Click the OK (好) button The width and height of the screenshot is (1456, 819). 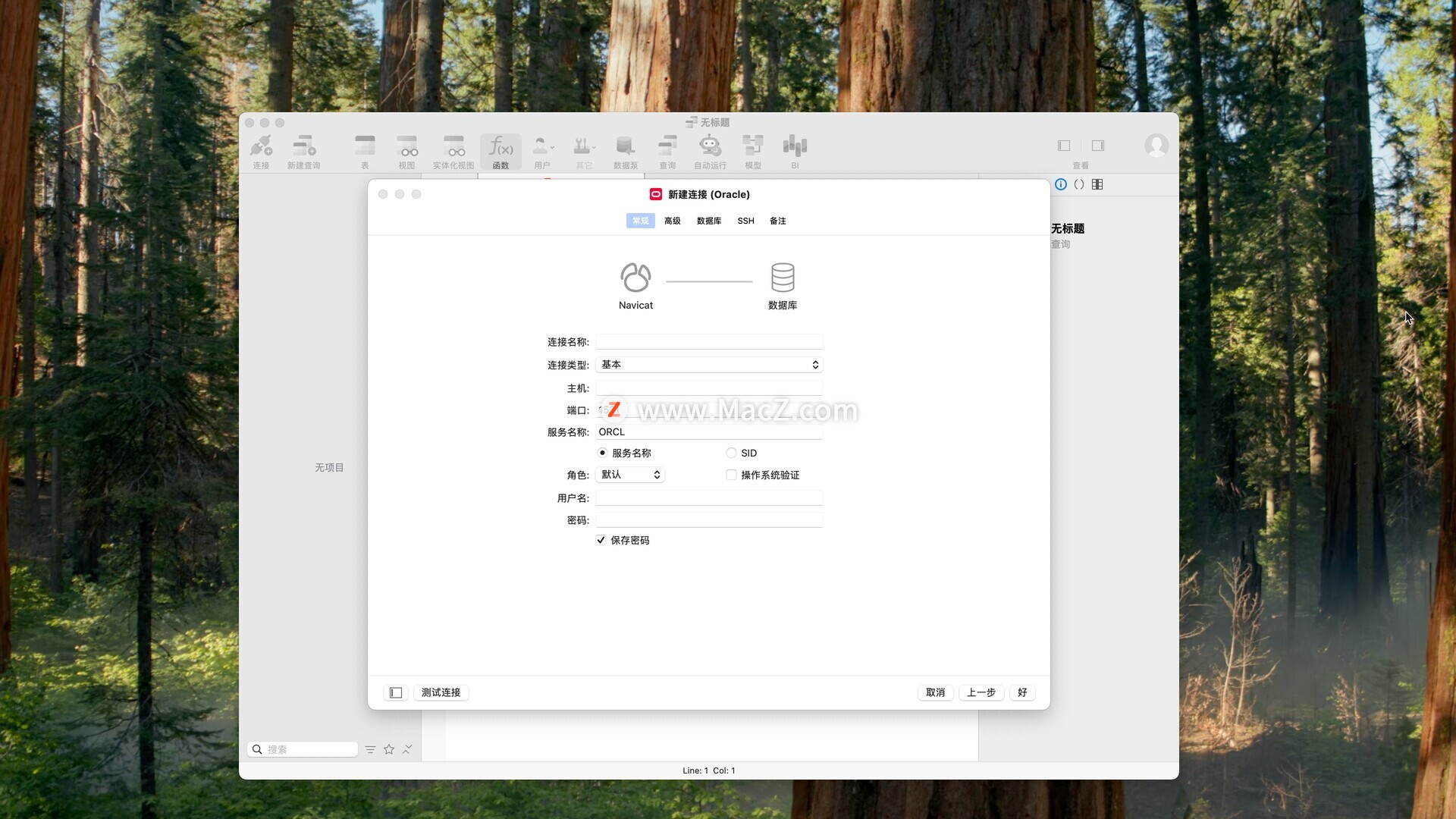(x=1022, y=692)
